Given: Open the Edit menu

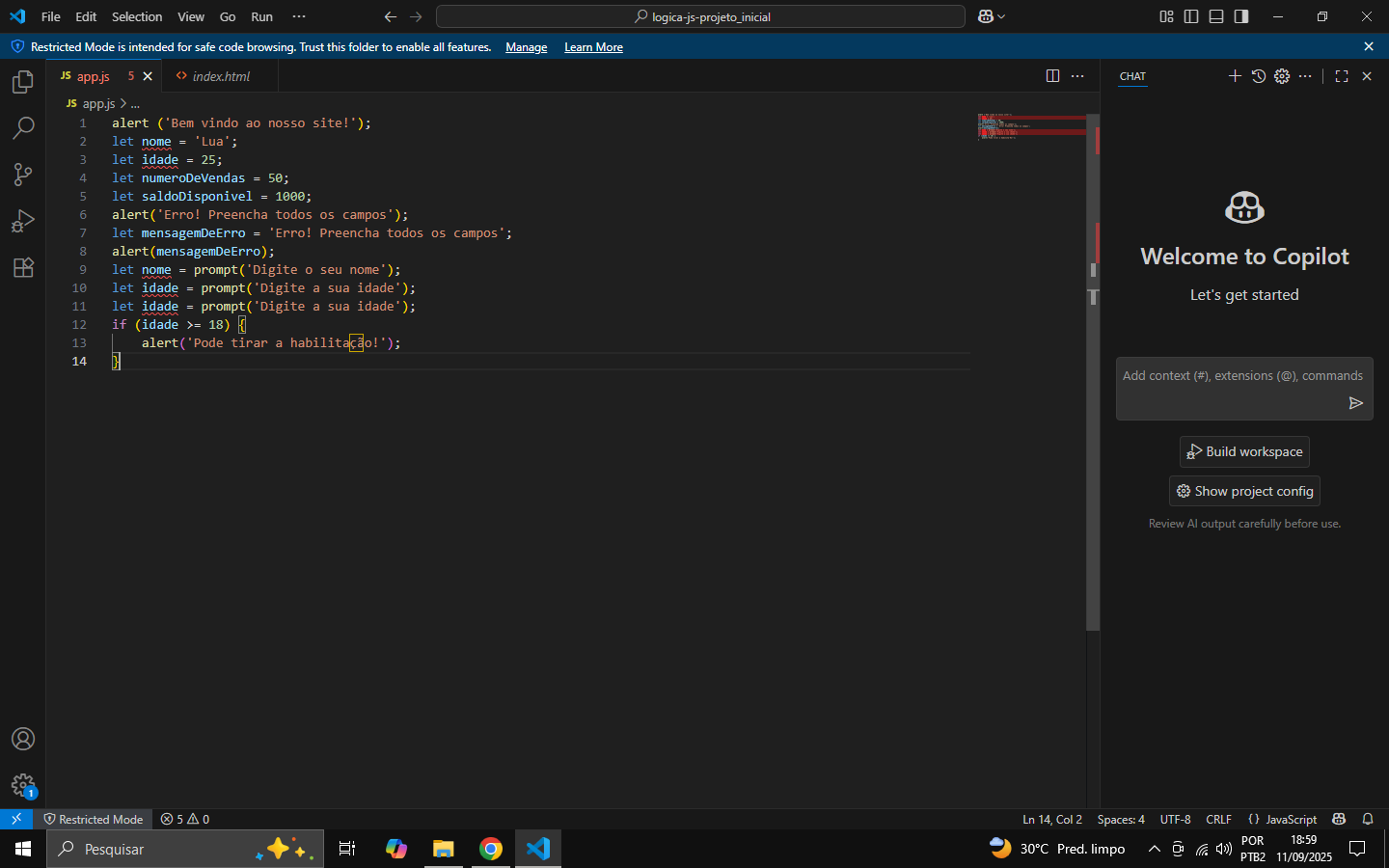Looking at the screenshot, I should 86,16.
